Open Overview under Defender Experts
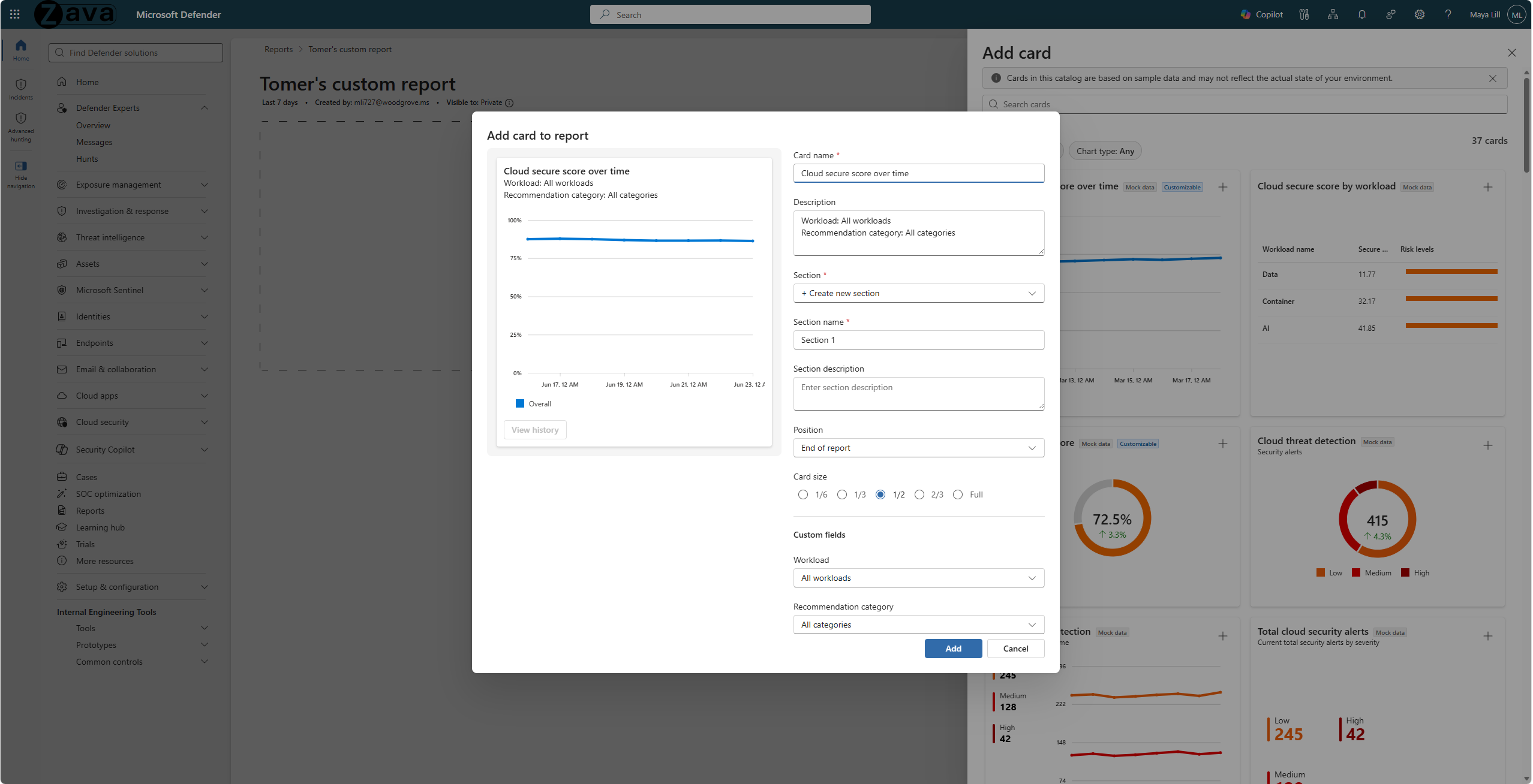This screenshot has width=1533, height=784. (x=93, y=125)
